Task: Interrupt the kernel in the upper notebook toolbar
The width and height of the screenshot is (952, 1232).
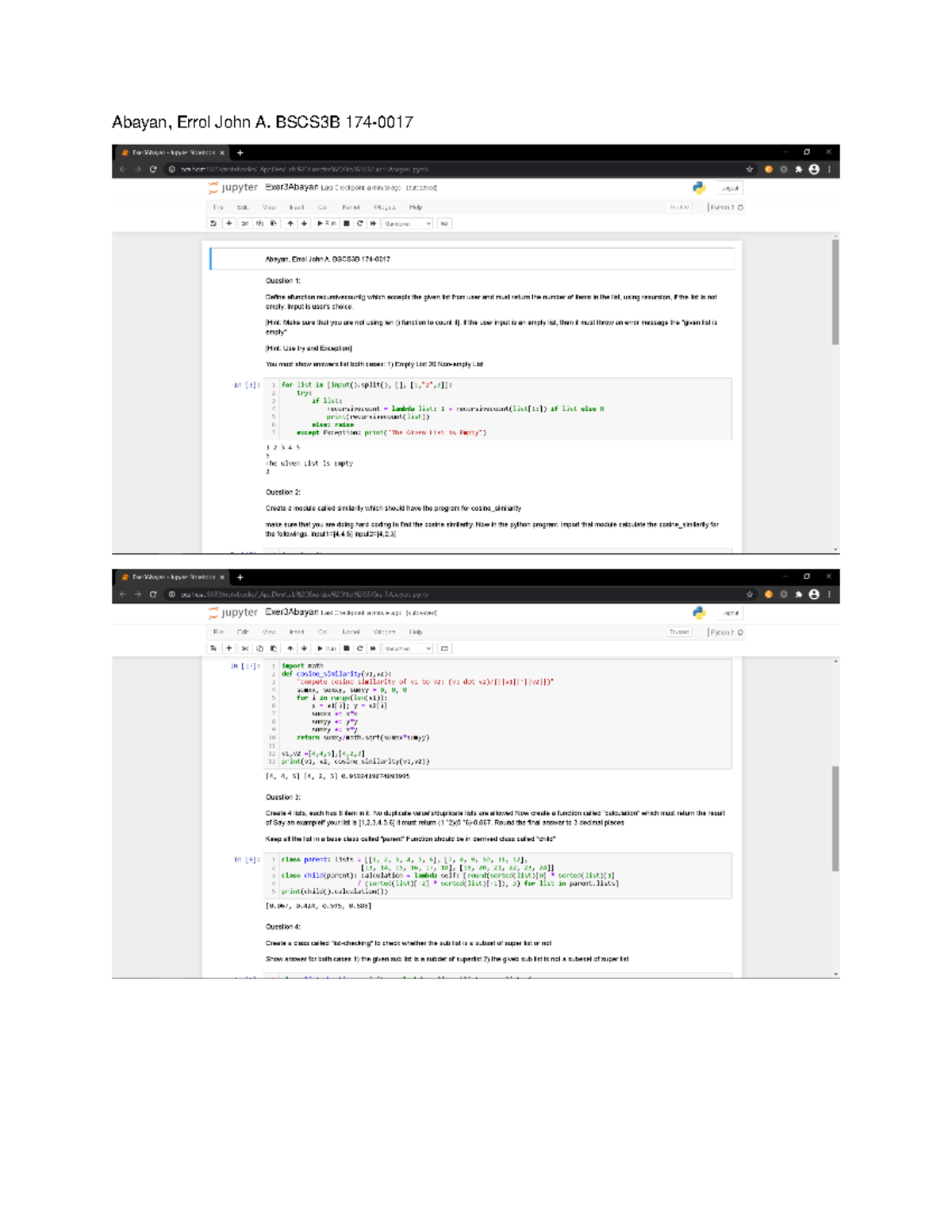Action: (x=347, y=224)
